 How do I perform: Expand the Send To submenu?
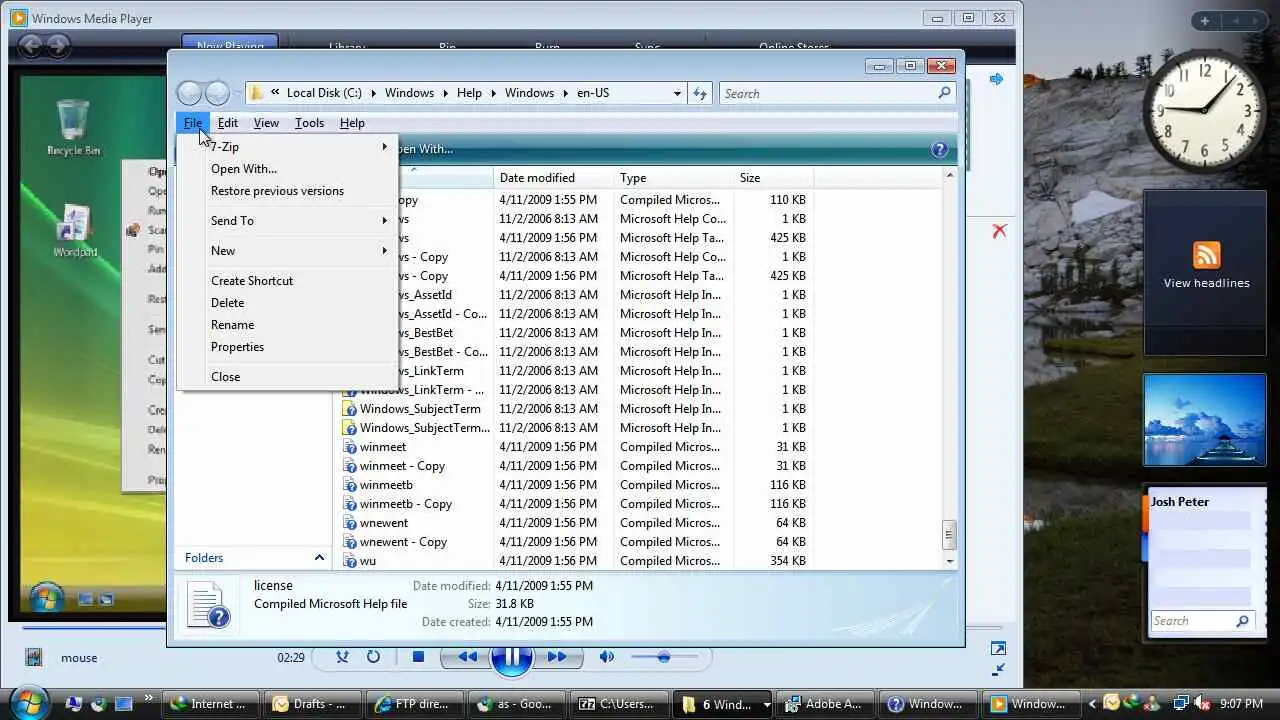click(x=384, y=221)
